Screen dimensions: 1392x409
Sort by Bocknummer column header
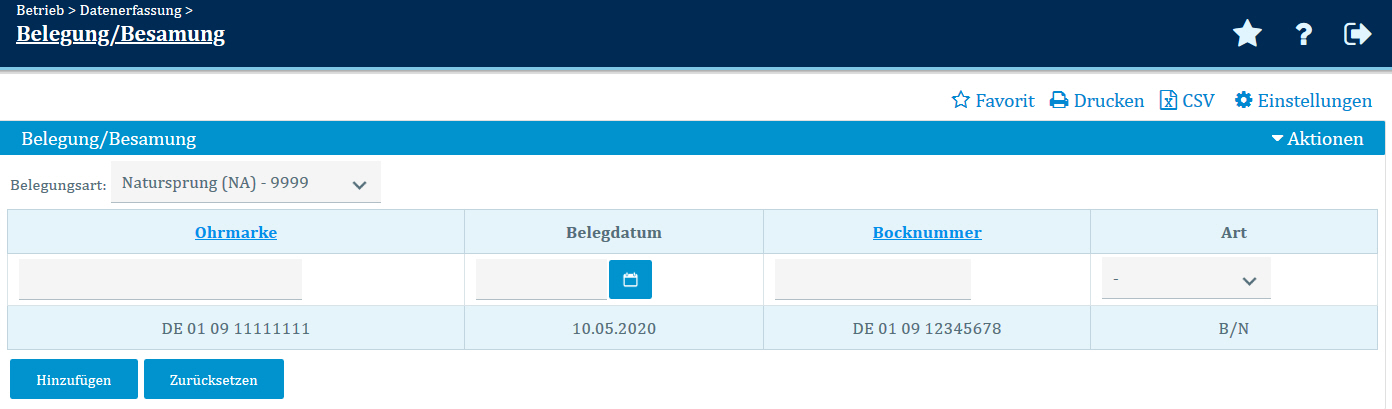tap(927, 233)
